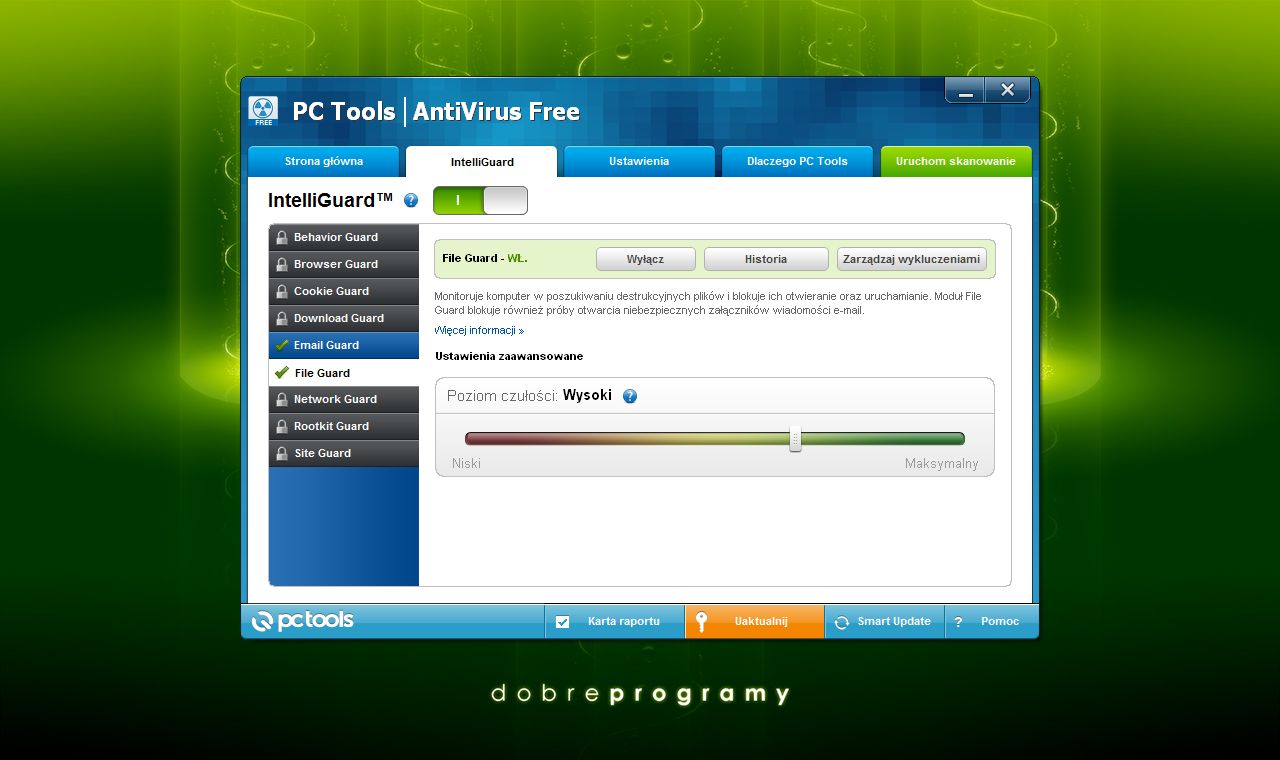1280x760 pixels.
Task: Click the lock icon on Site Guard
Action: coord(282,454)
